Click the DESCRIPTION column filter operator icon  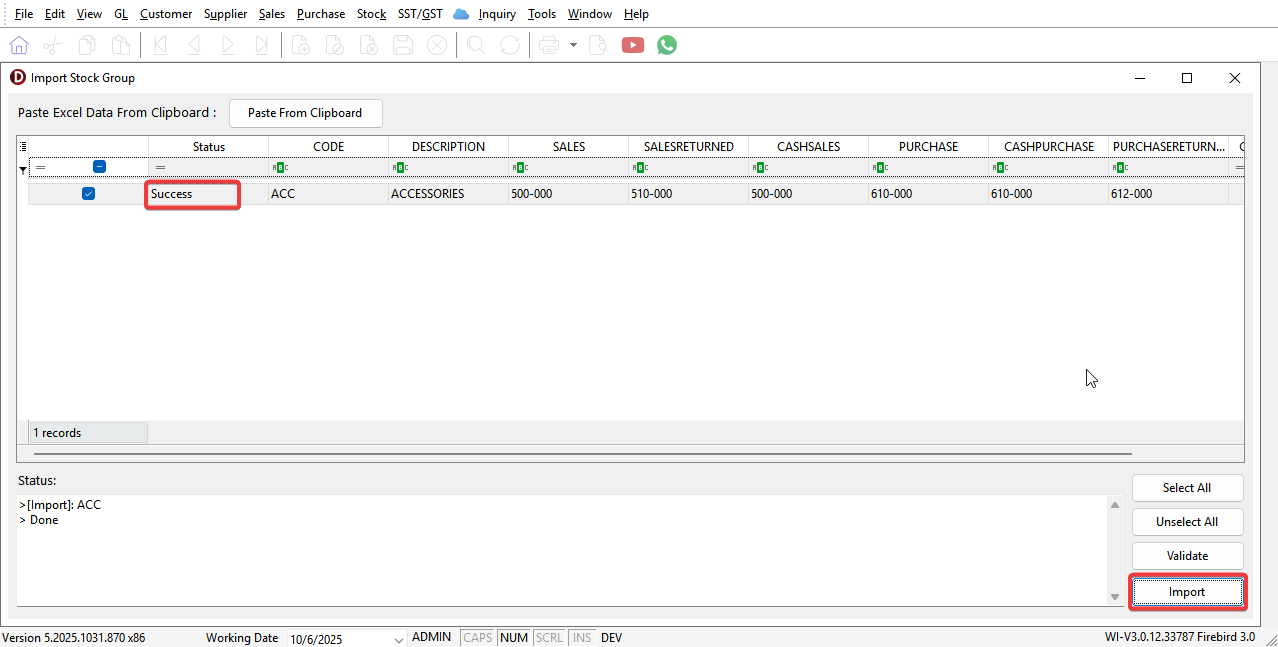pyautogui.click(x=399, y=168)
